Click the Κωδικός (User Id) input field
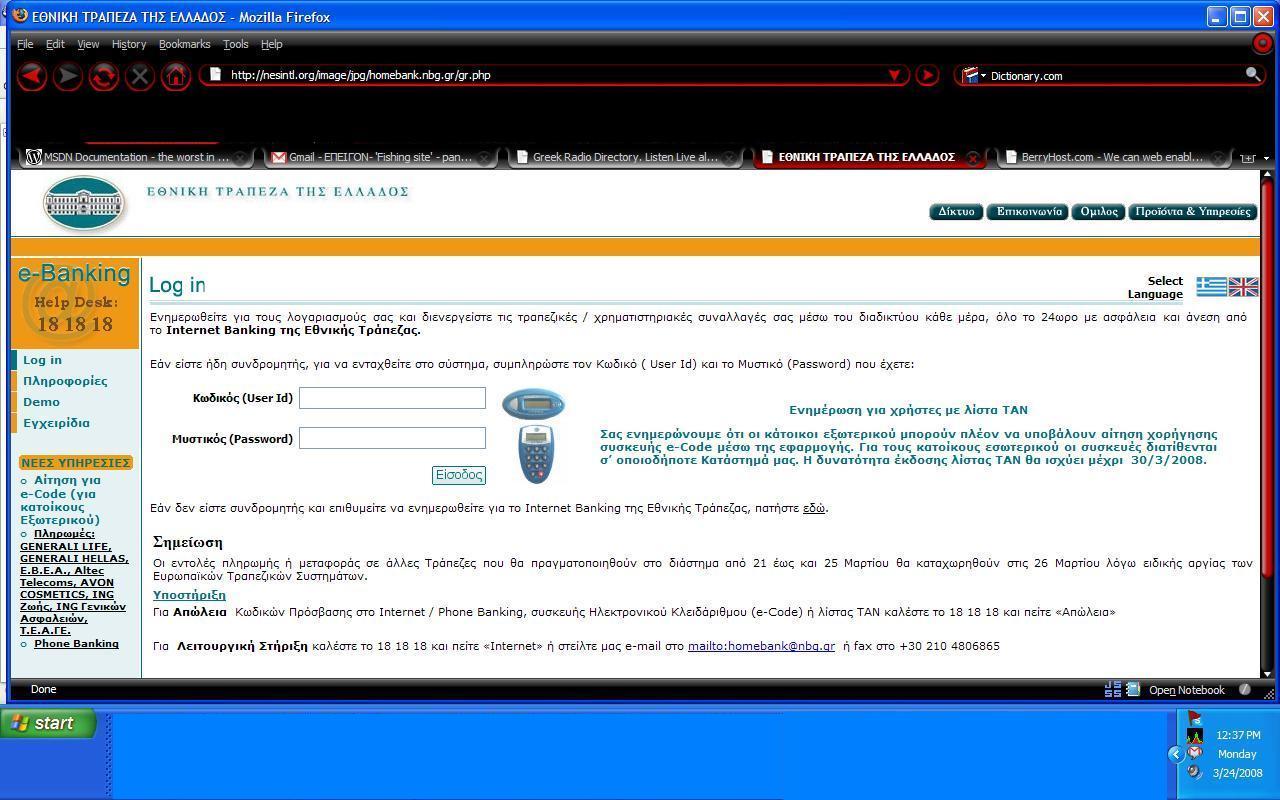The width and height of the screenshot is (1280, 800). pyautogui.click(x=392, y=398)
